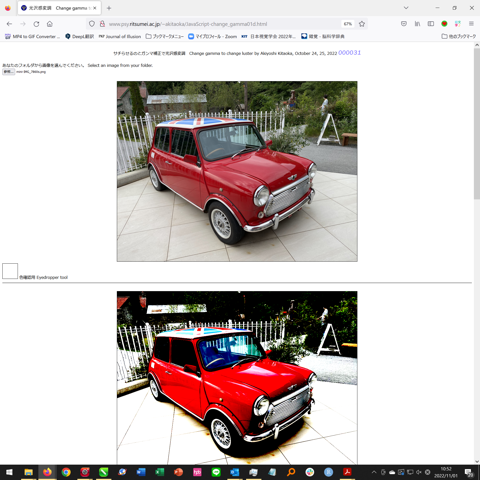
Task: Click the original red Mini car photo
Action: (237, 171)
